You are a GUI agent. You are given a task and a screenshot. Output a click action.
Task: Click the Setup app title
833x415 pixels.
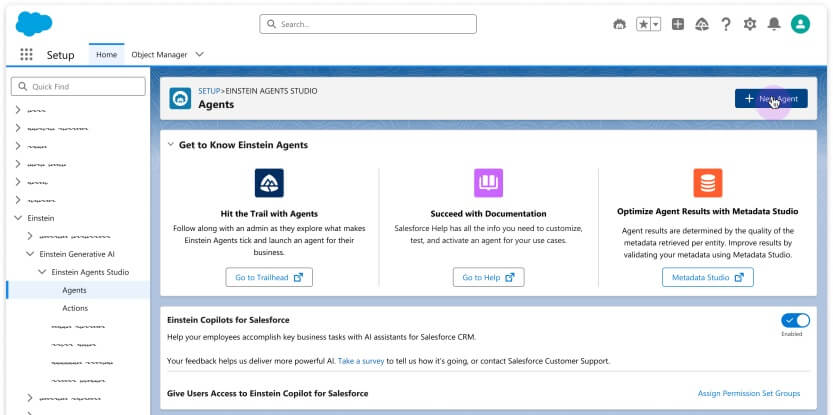(x=61, y=55)
